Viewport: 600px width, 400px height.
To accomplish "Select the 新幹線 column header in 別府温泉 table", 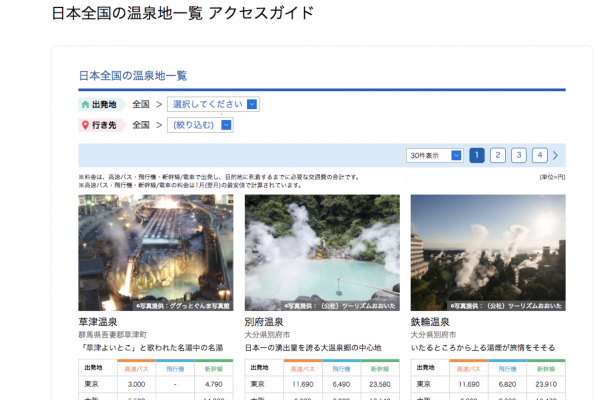I will point(380,369).
